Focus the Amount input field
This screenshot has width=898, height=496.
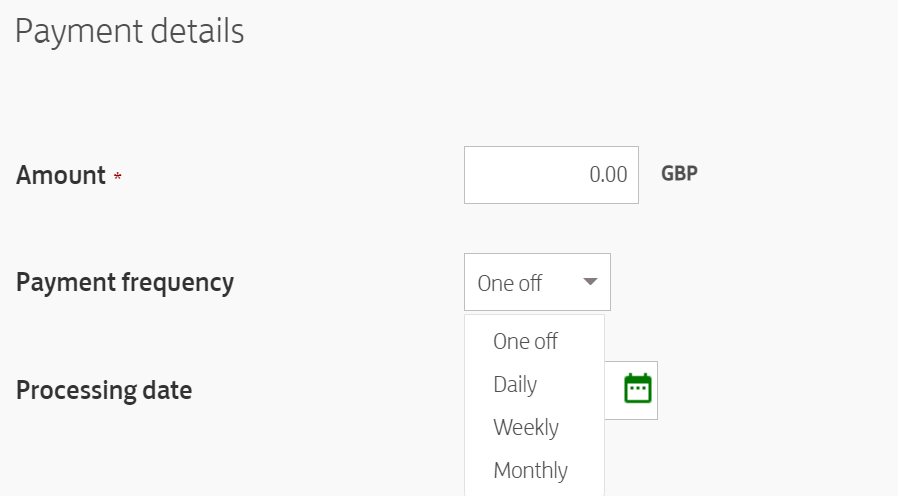pyautogui.click(x=551, y=175)
